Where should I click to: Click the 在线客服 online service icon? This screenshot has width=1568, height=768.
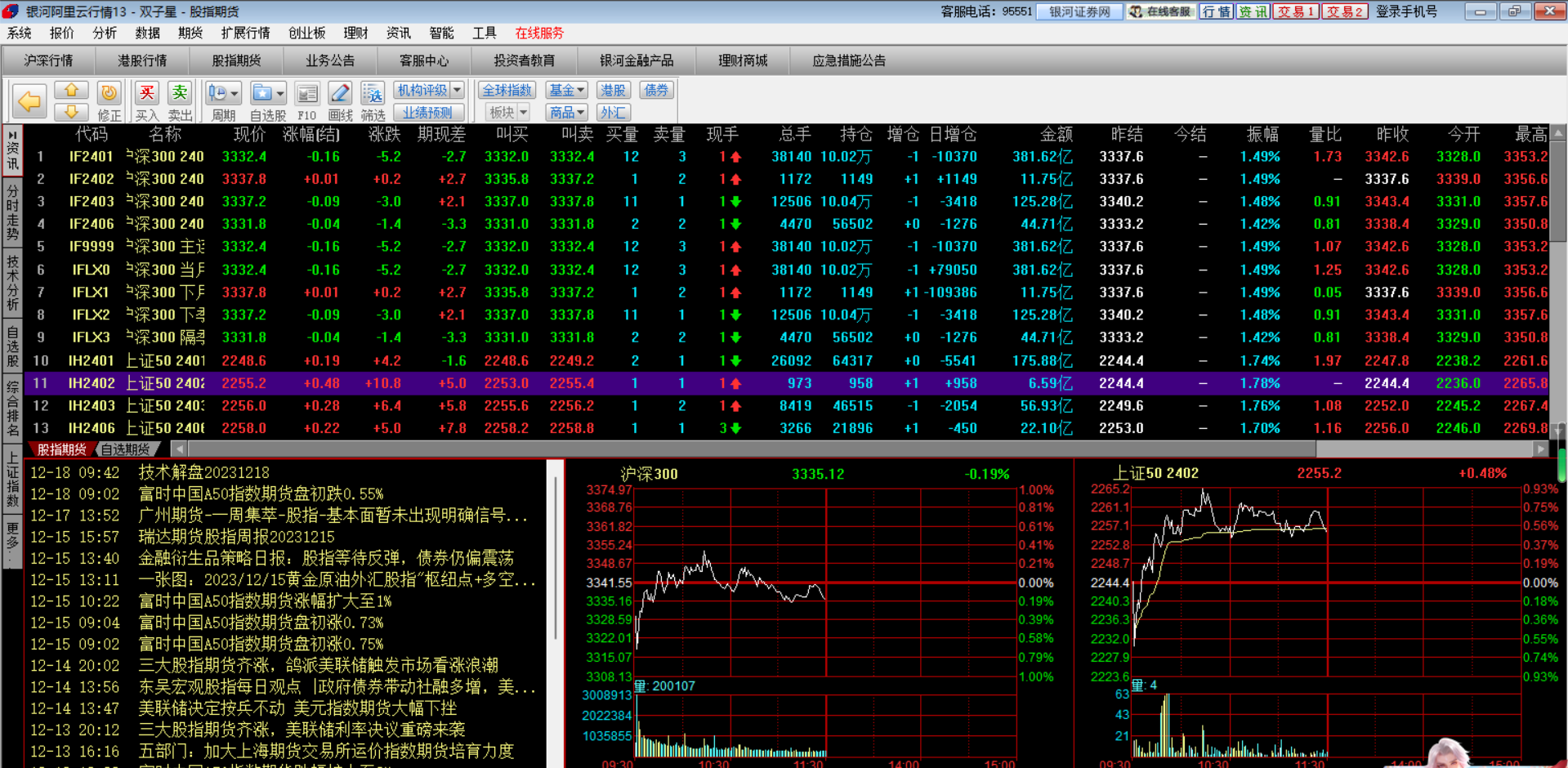click(x=1162, y=11)
